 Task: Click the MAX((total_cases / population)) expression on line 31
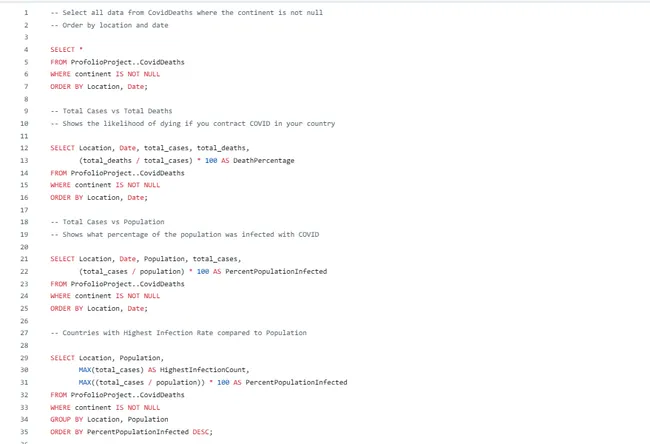(142, 382)
